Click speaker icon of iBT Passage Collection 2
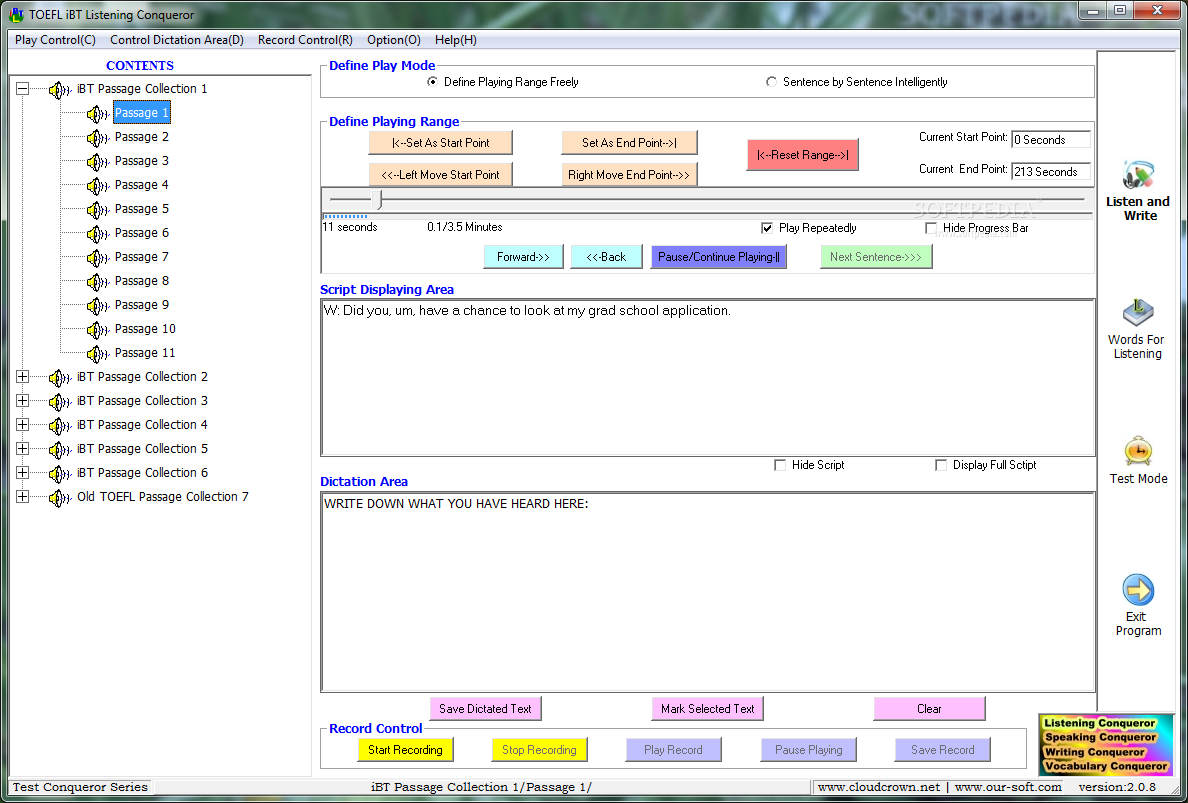Viewport: 1188px width, 803px height. point(60,377)
